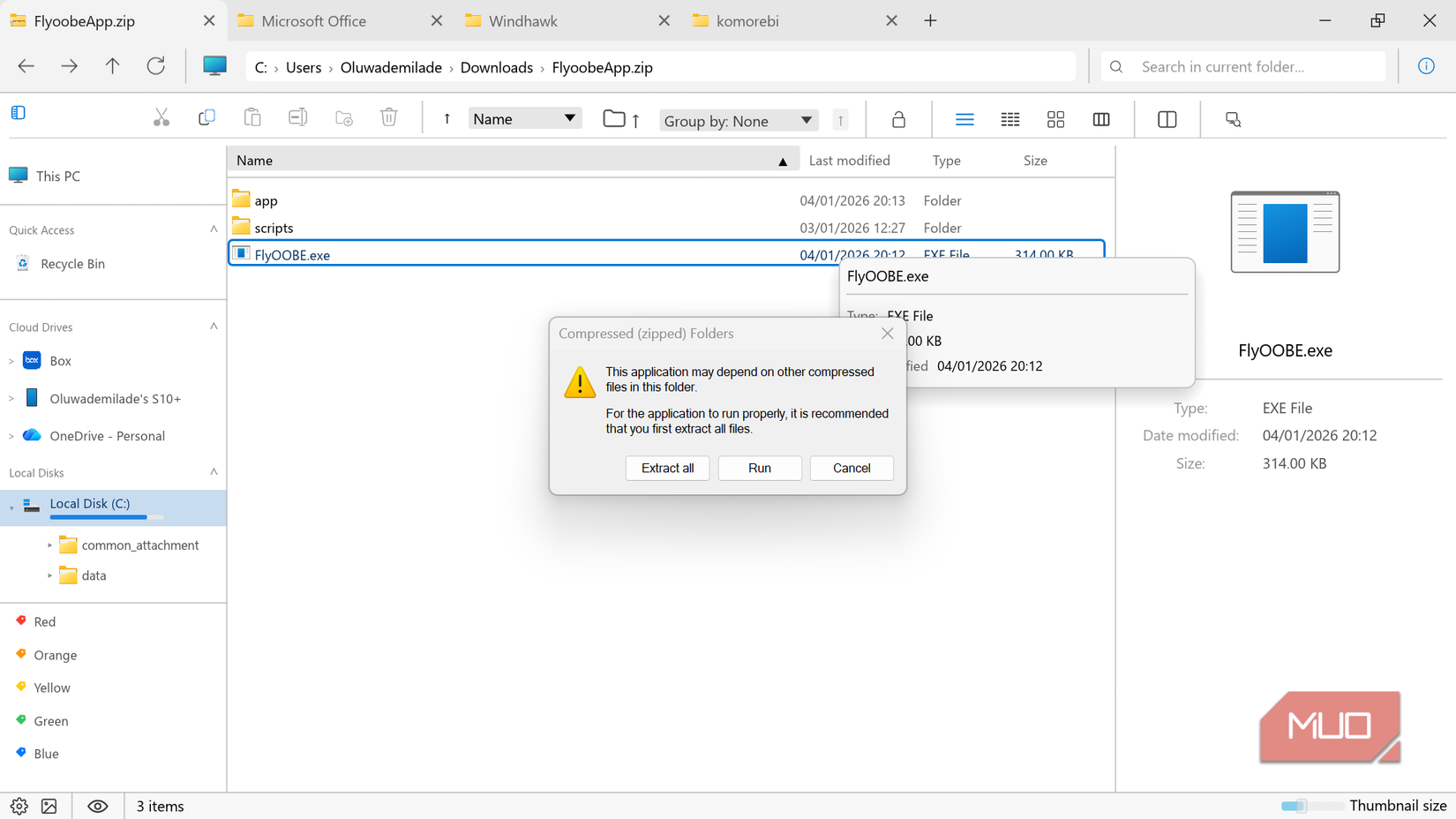Collapse the Cloud Drives section

point(214,327)
